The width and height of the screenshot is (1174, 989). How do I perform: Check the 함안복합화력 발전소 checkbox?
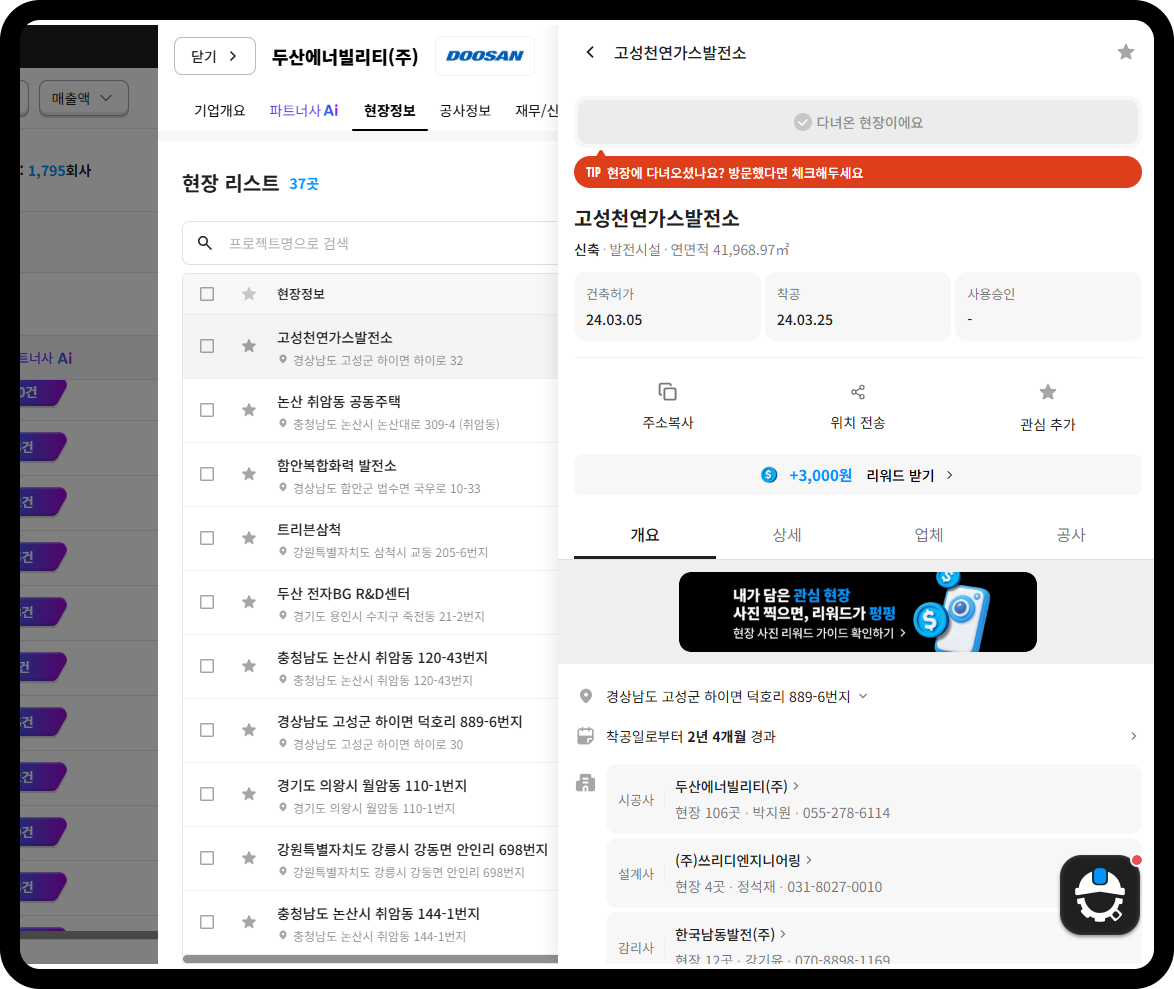207,474
